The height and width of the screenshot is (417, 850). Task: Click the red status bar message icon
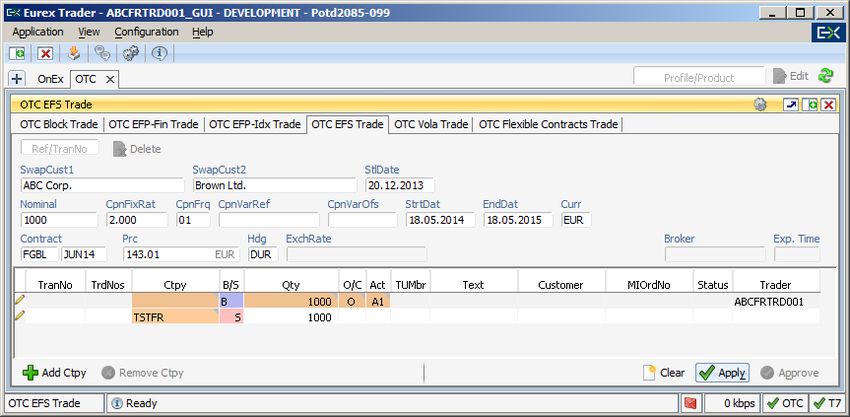click(690, 403)
